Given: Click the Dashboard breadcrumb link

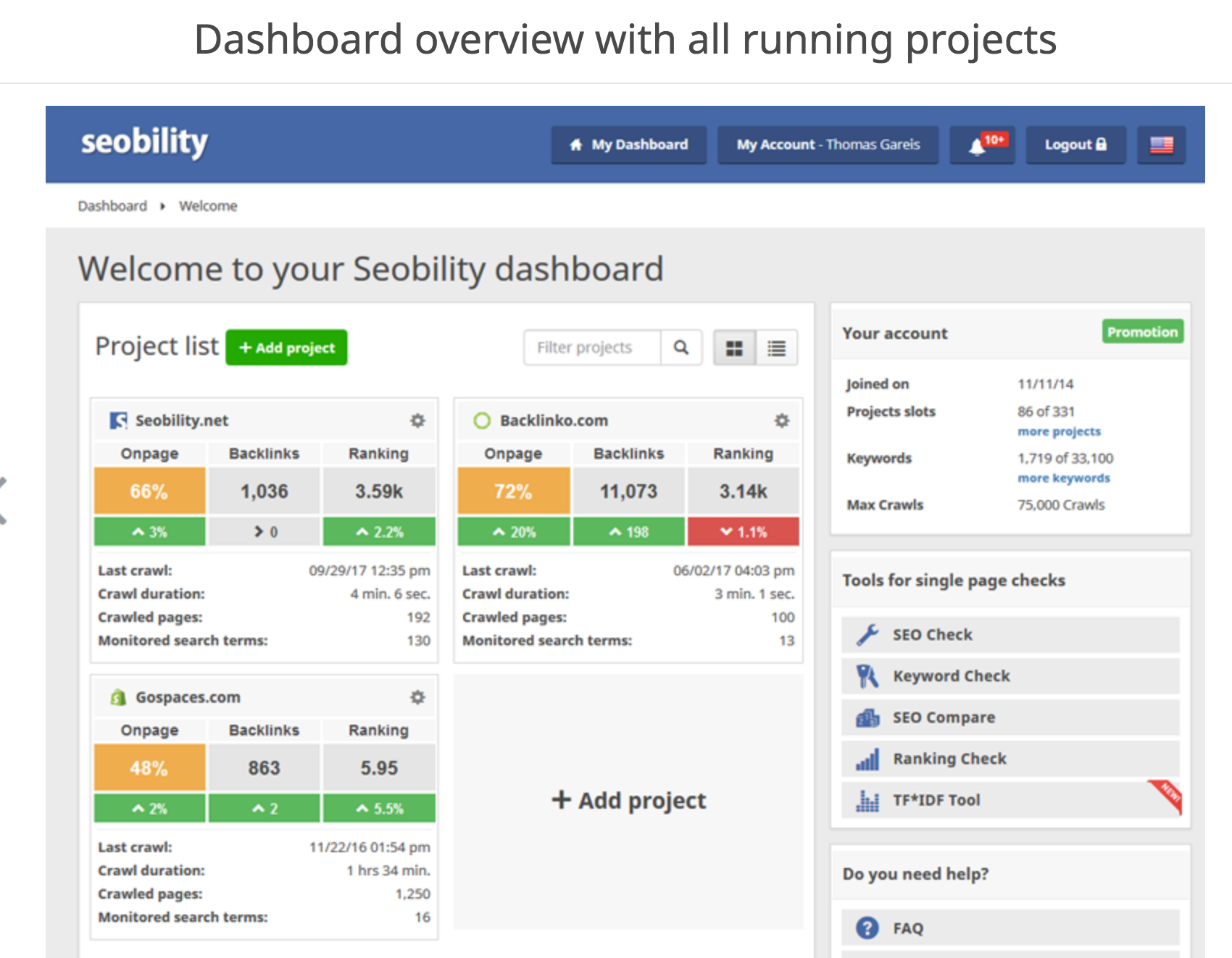Looking at the screenshot, I should [x=112, y=207].
